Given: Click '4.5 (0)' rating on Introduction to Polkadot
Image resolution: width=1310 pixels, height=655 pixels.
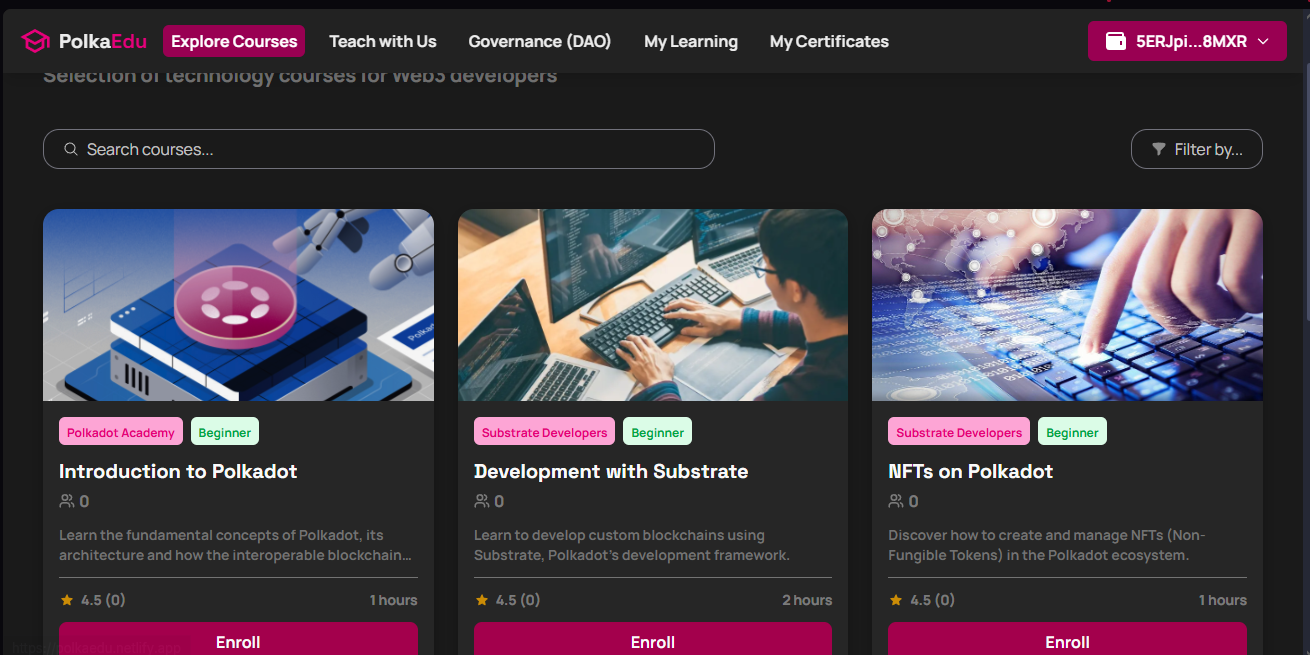Looking at the screenshot, I should pyautogui.click(x=103, y=600).
